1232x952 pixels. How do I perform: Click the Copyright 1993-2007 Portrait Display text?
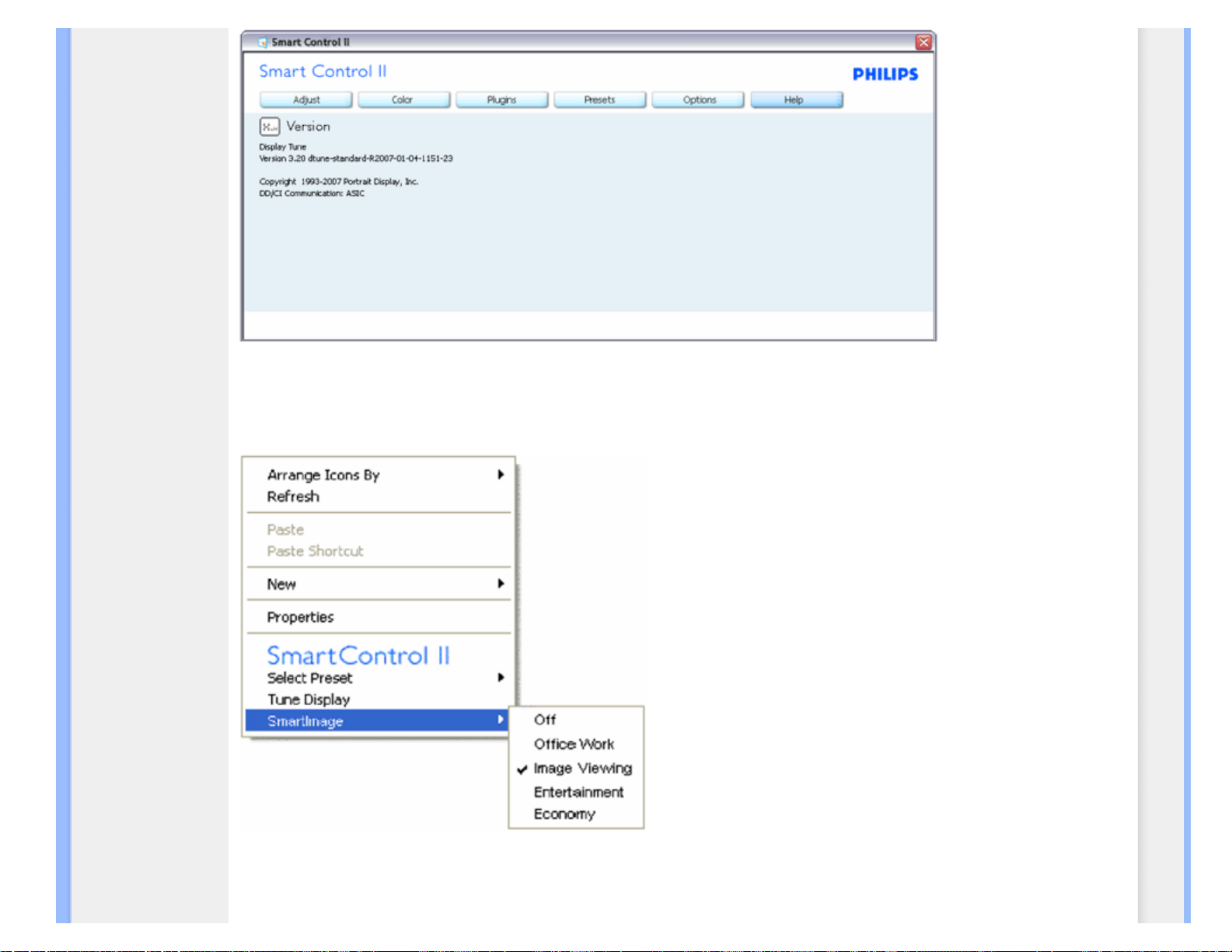pyautogui.click(x=338, y=182)
